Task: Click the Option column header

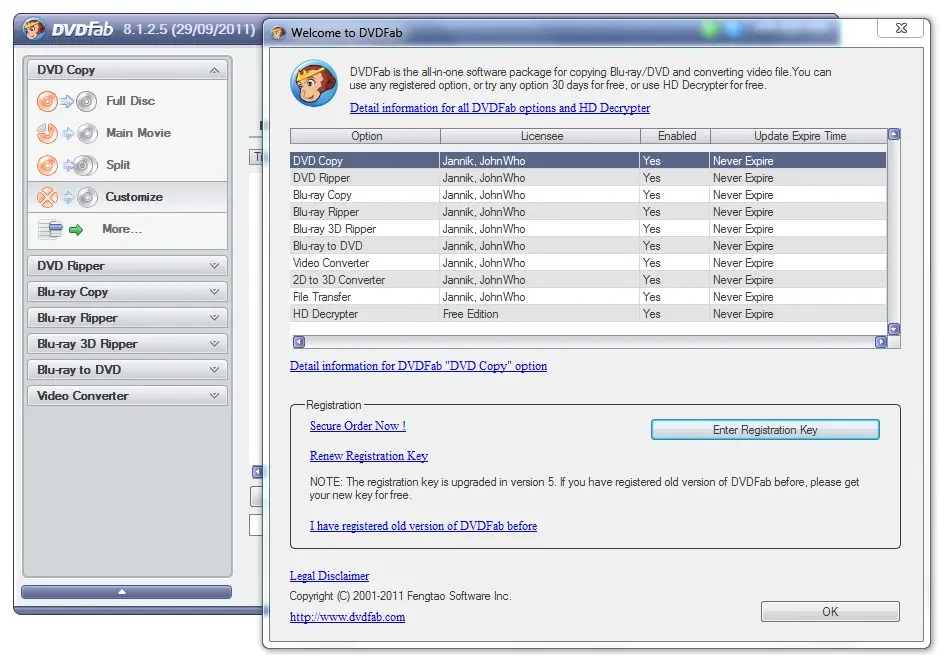Action: 365,136
